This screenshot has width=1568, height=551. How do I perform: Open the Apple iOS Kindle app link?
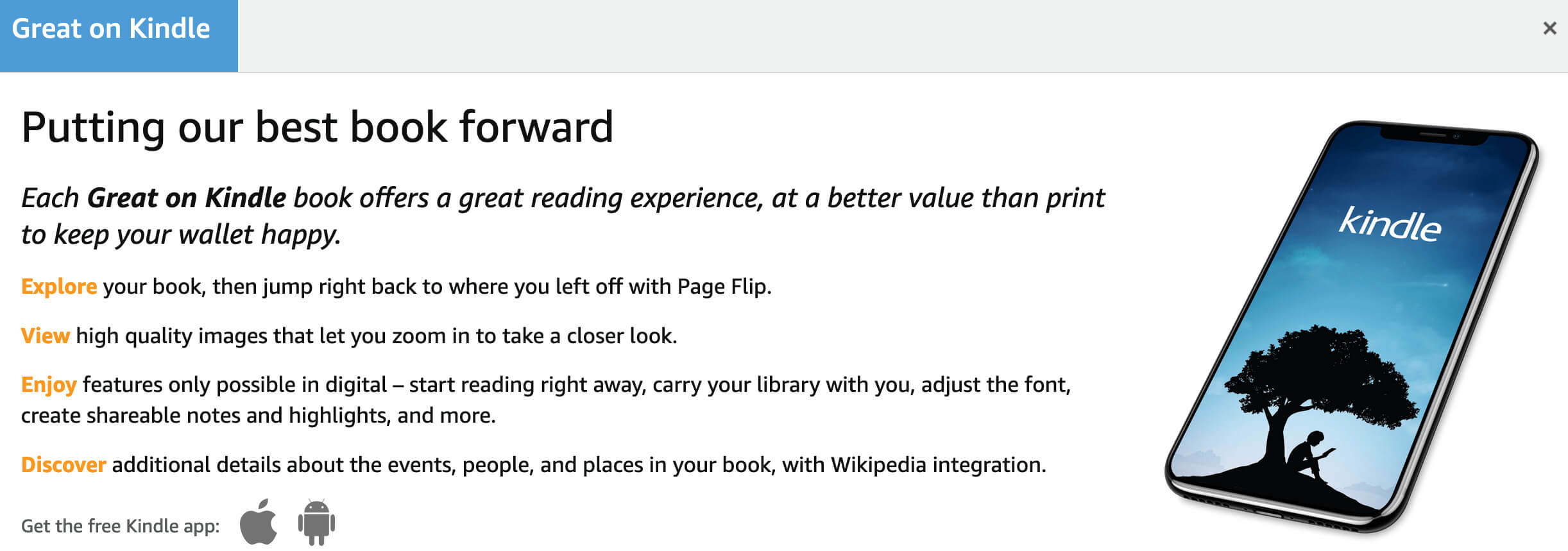point(259,521)
